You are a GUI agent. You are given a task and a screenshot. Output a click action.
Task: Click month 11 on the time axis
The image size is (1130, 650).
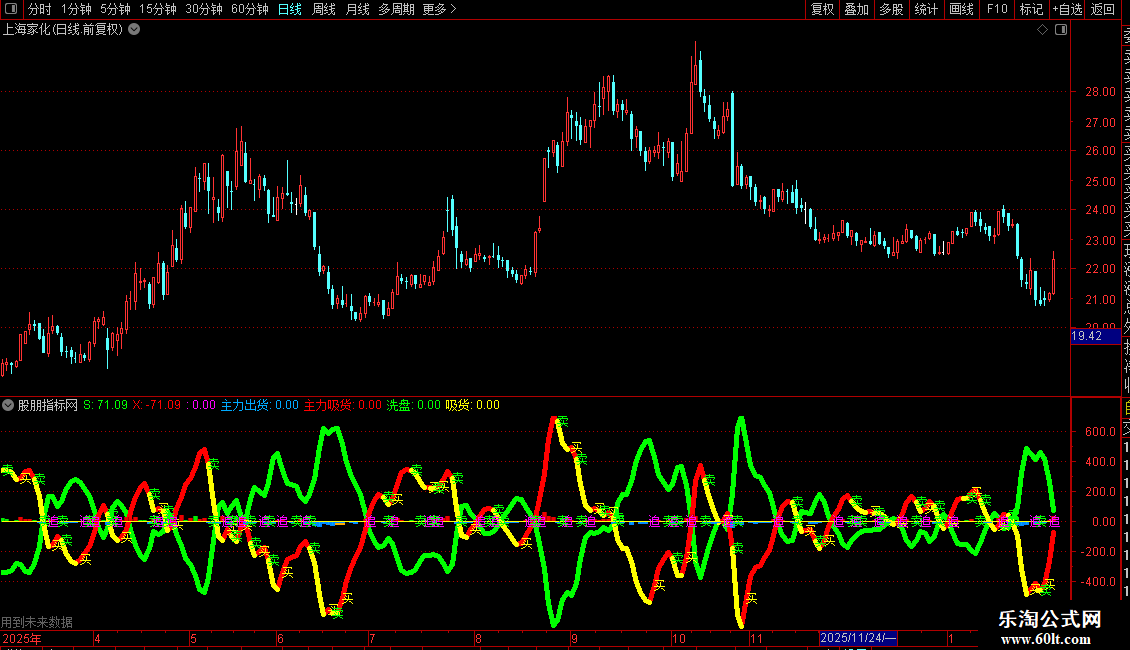click(x=755, y=638)
